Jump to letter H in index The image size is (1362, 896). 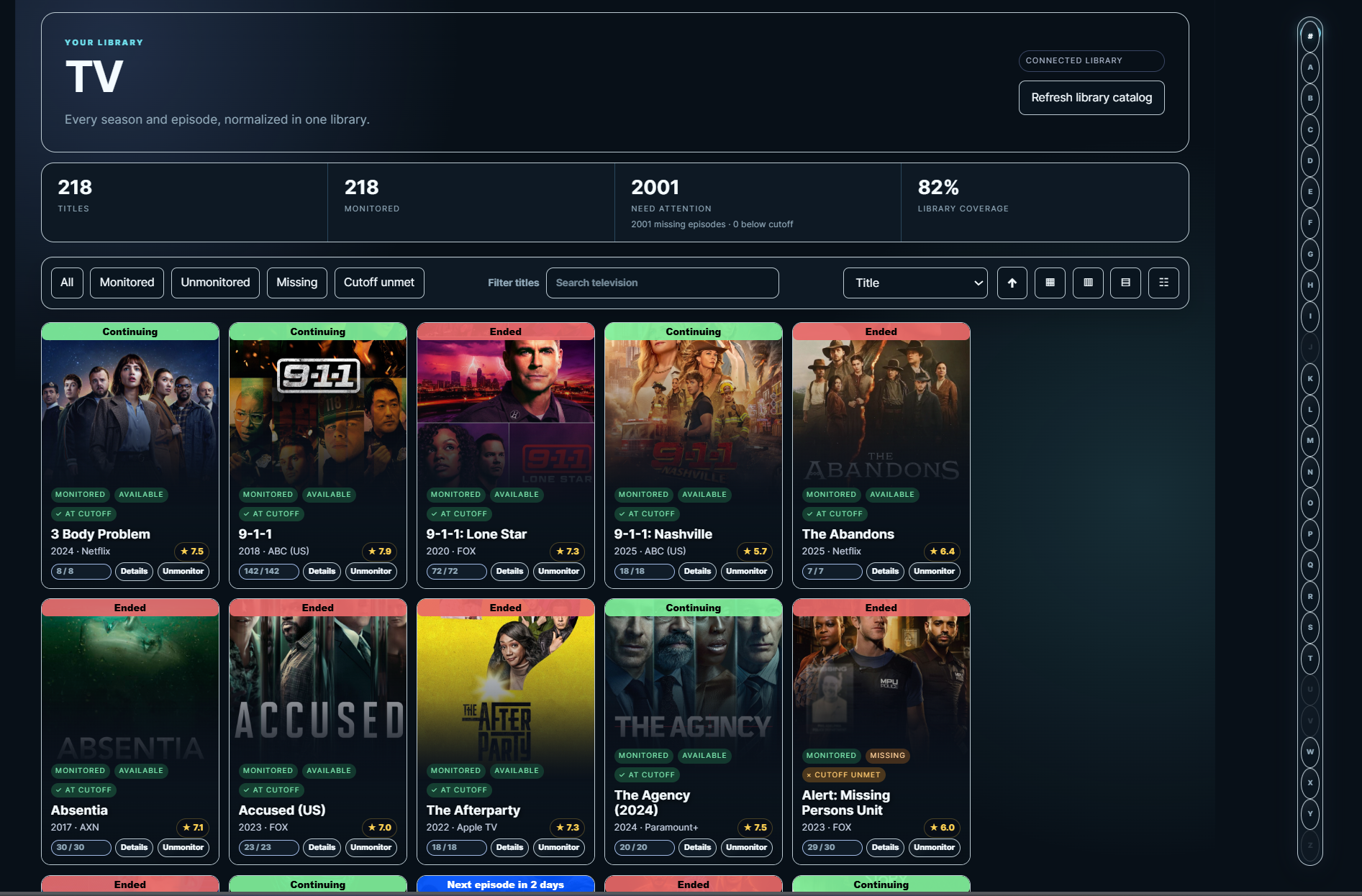(1310, 285)
